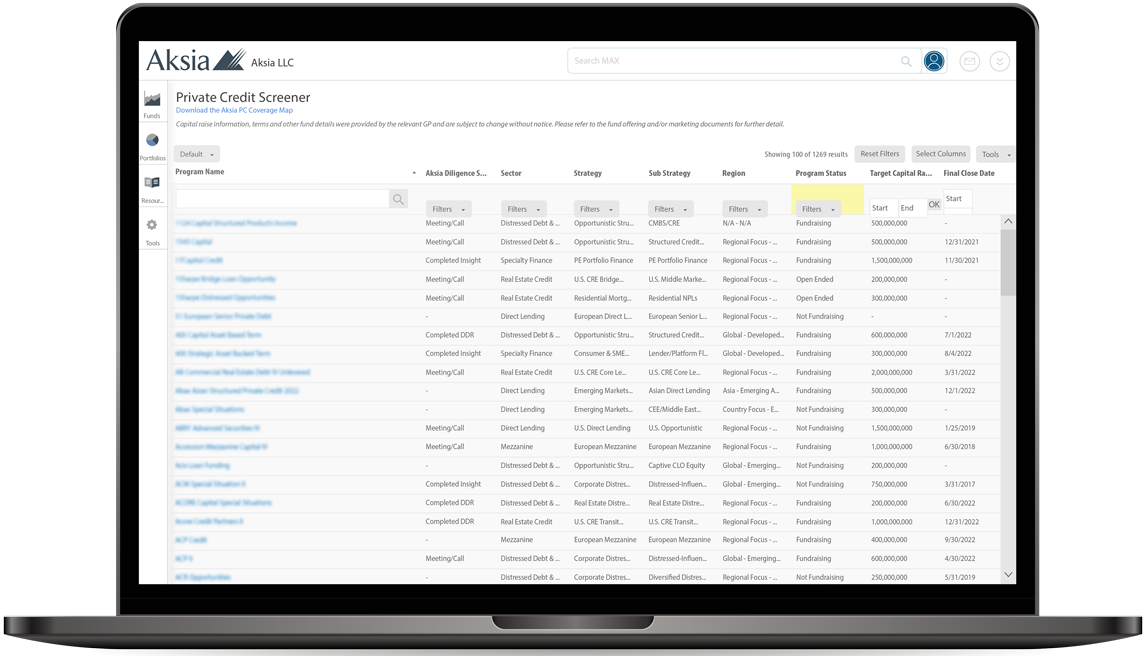
Task: Click the 'Asian Direct Lending' cell
Action: coord(679,391)
